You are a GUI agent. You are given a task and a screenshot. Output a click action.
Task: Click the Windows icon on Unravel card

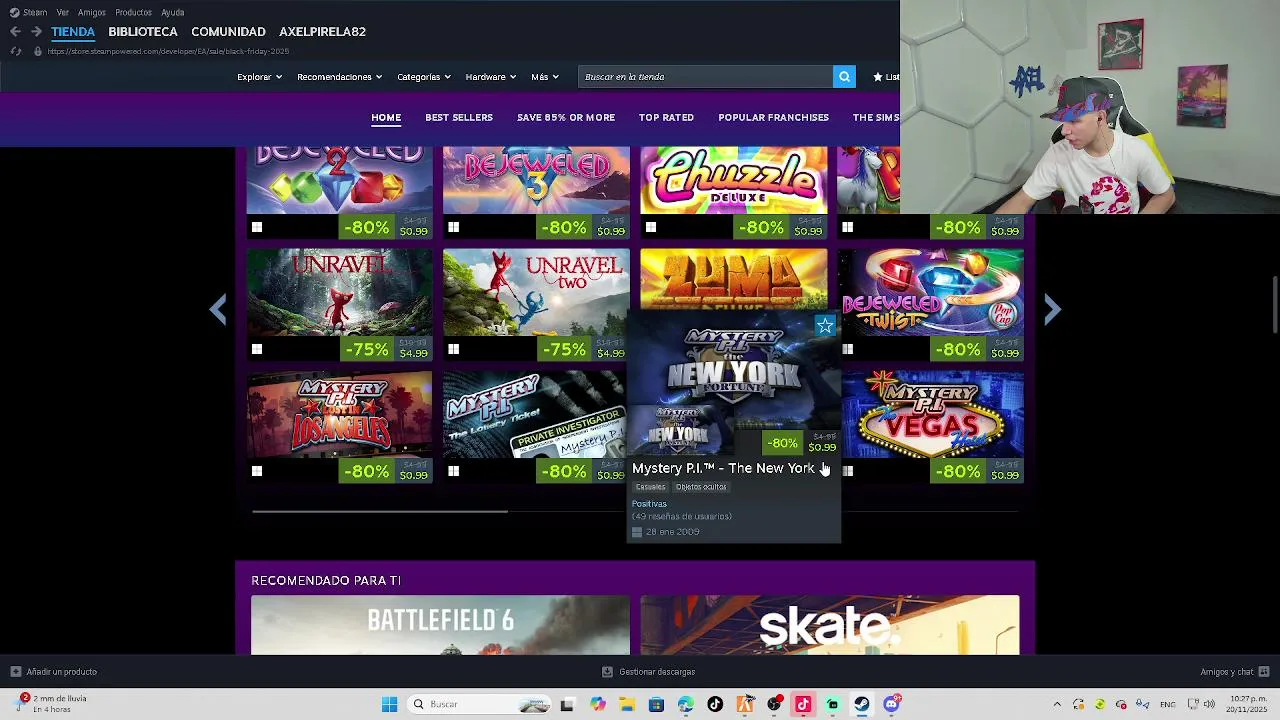[257, 349]
